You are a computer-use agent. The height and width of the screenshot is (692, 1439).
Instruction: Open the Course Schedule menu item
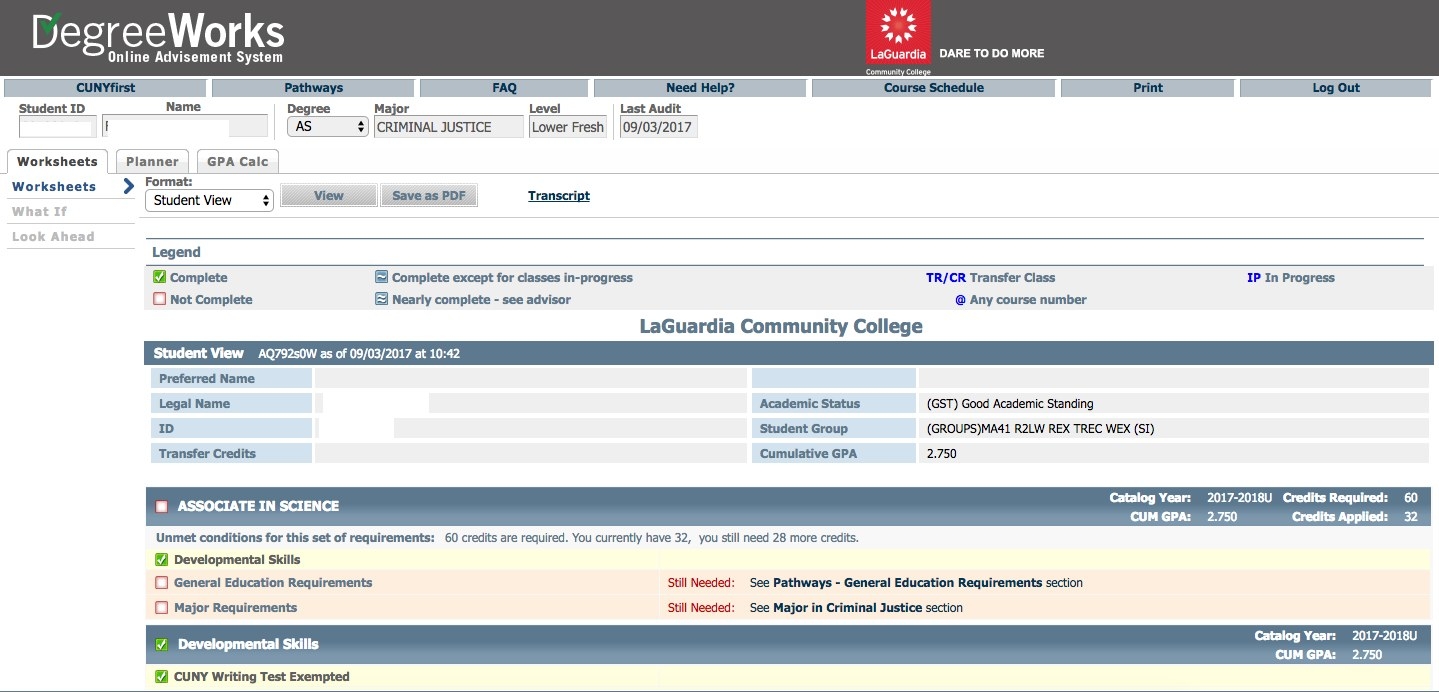[933, 88]
